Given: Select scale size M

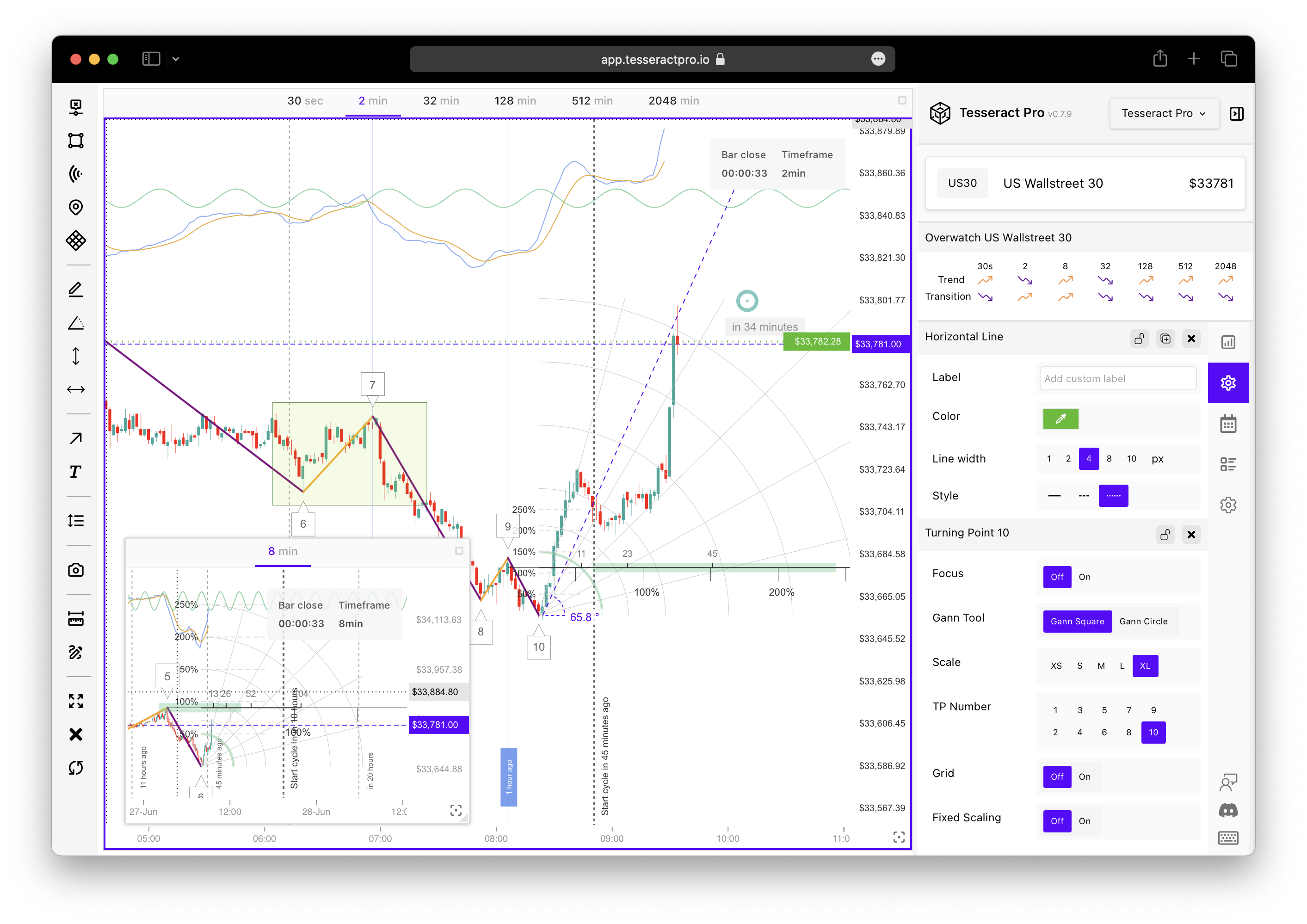Looking at the screenshot, I should [1100, 665].
